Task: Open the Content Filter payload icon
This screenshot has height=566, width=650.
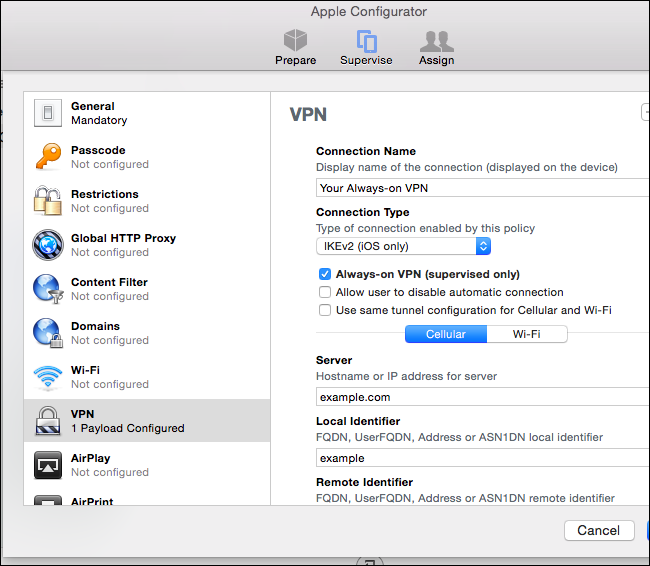Action: (48, 289)
